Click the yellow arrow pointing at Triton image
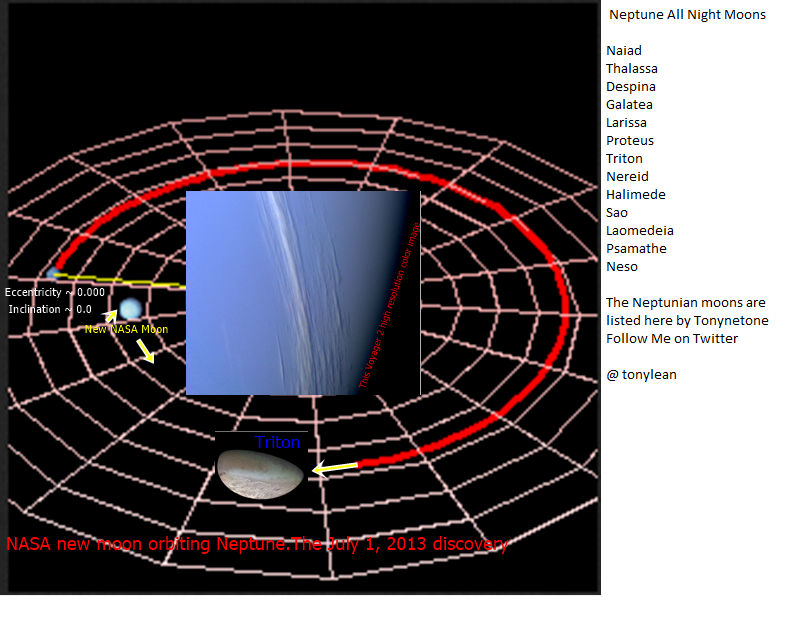This screenshot has height=617, width=799. (x=334, y=467)
